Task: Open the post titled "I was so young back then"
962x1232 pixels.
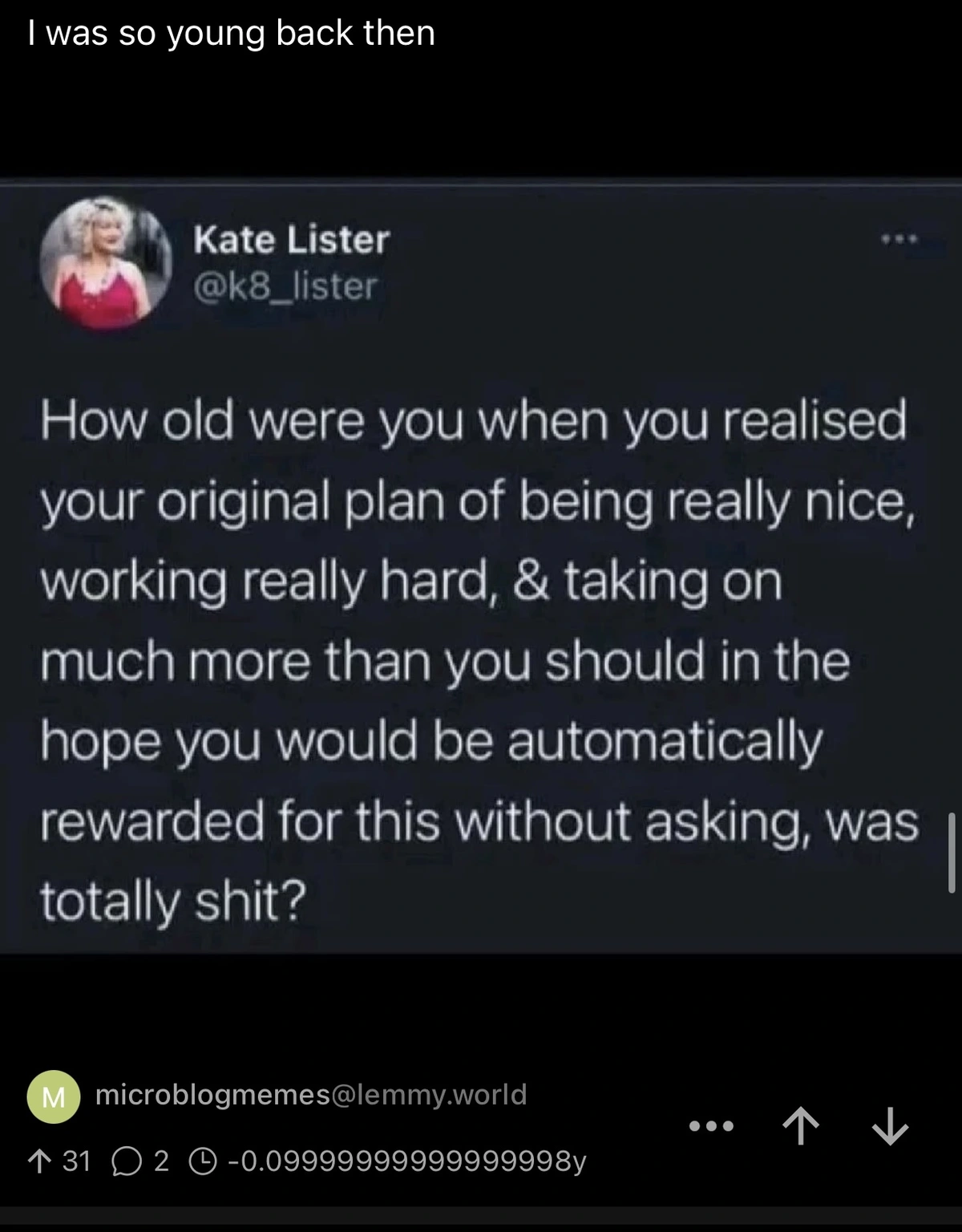Action: (231, 34)
